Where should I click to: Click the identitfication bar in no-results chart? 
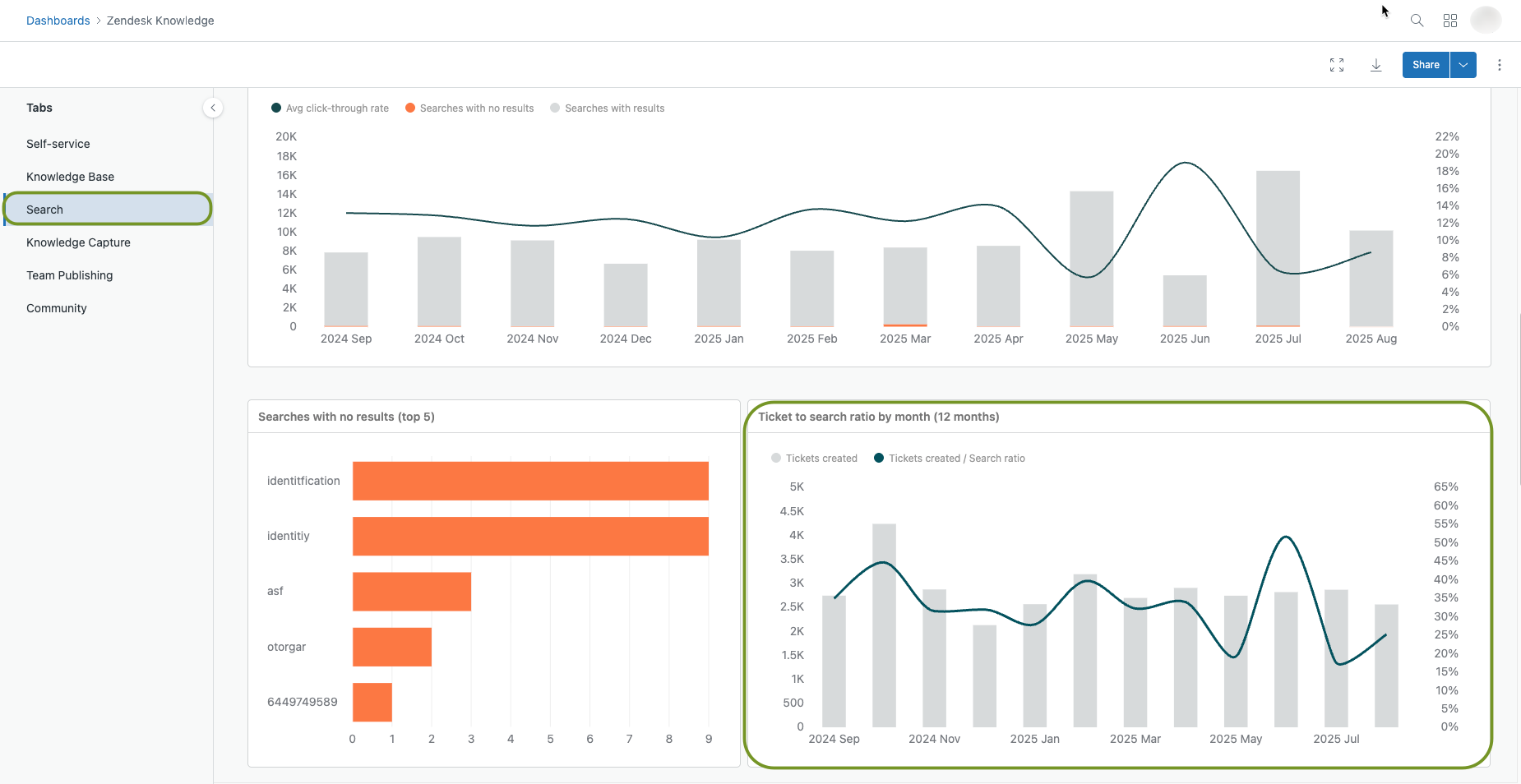pos(529,481)
